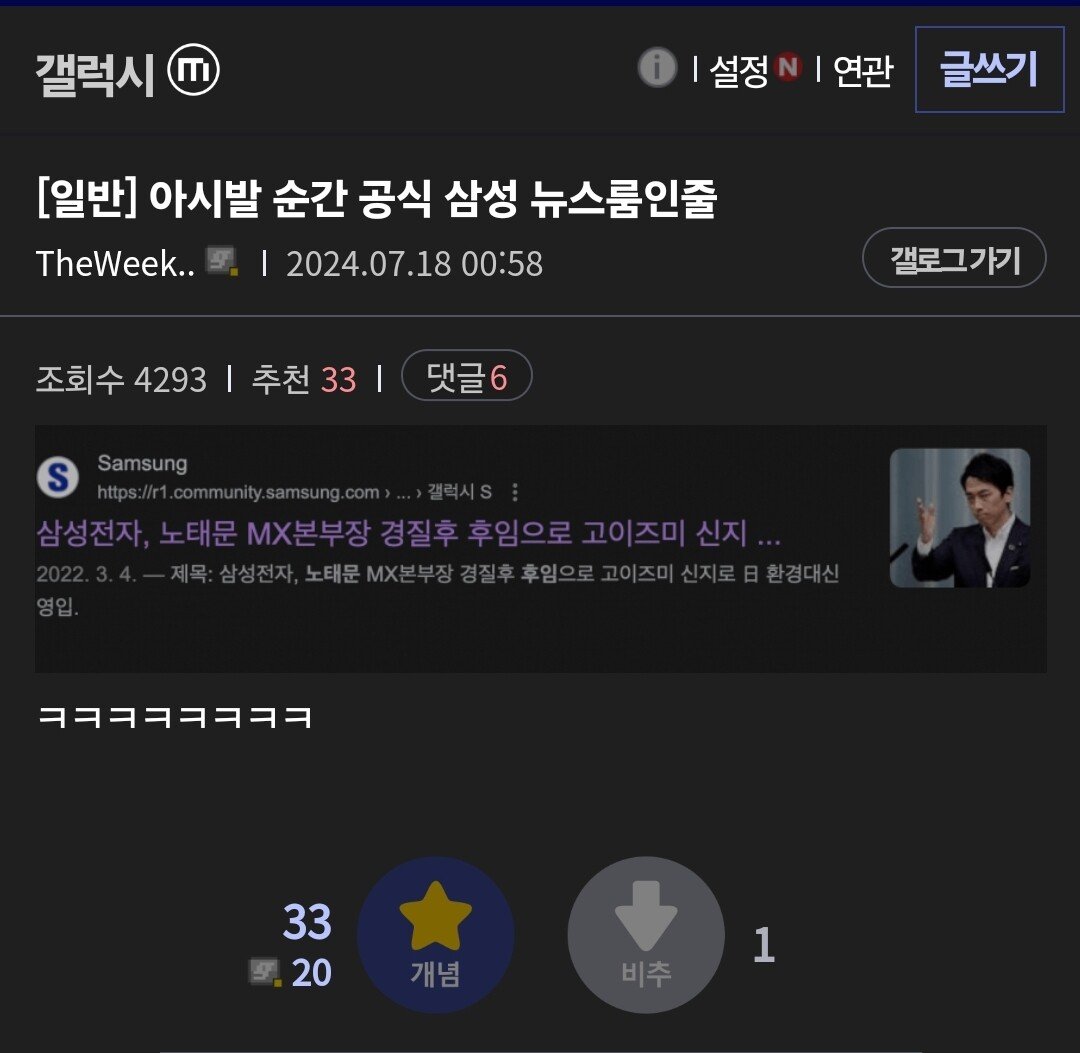Click the gold star 개념 recommend button
1080x1053 pixels.
pos(435,935)
